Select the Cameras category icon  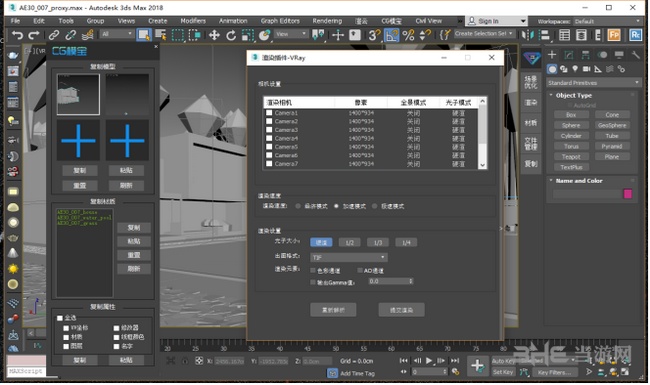pyautogui.click(x=586, y=69)
